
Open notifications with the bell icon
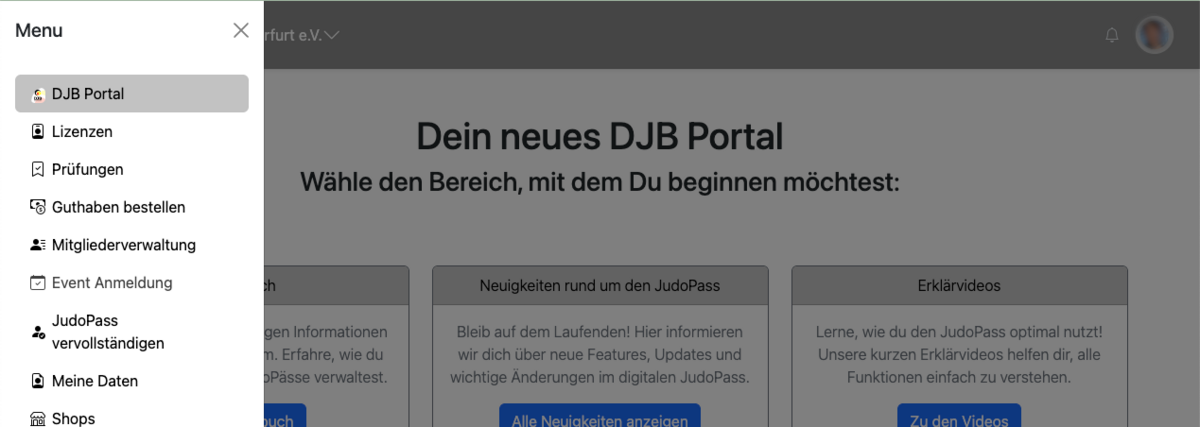click(x=1112, y=35)
